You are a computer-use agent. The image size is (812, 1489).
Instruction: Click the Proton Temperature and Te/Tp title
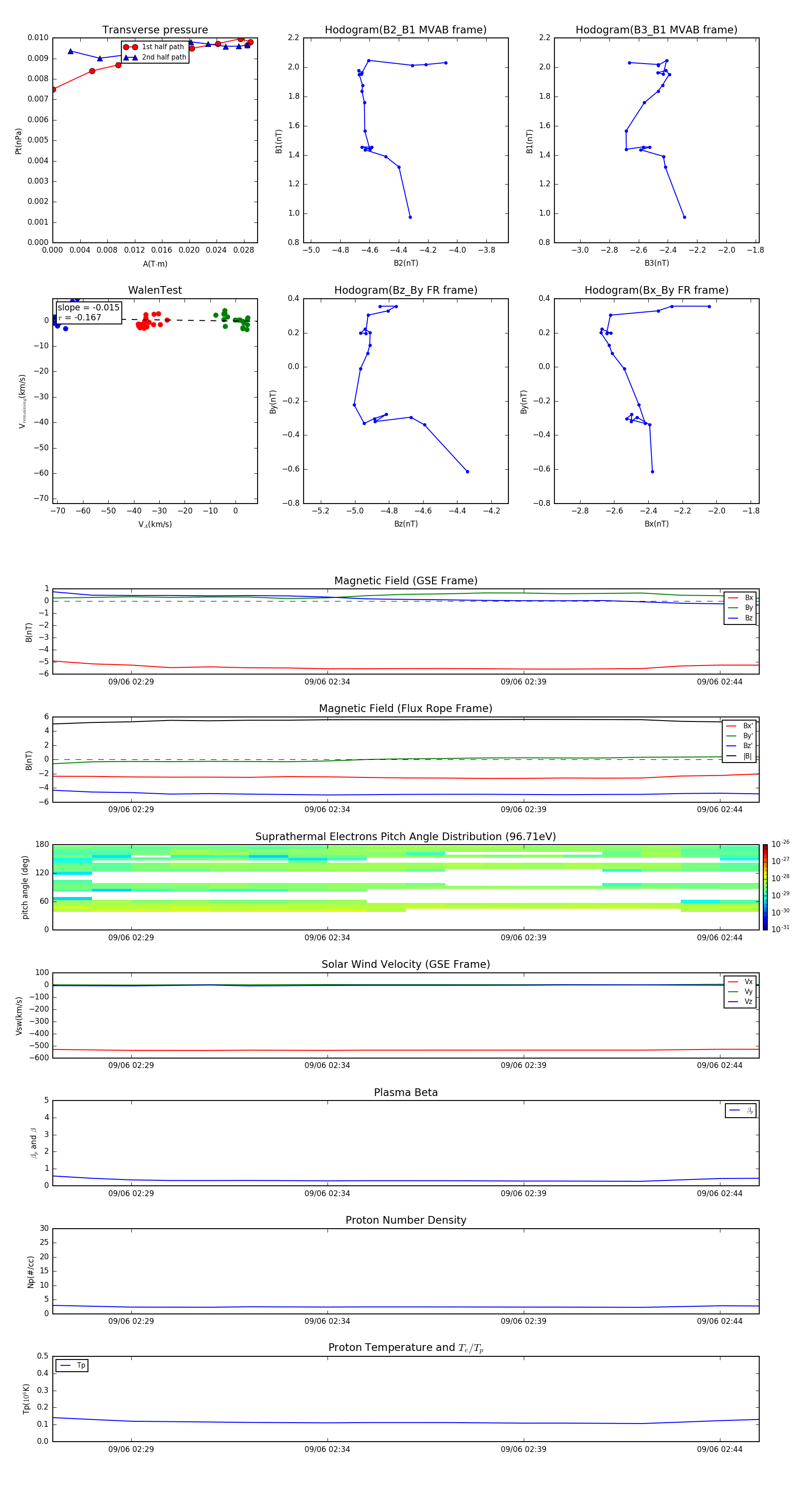pyautogui.click(x=406, y=1348)
